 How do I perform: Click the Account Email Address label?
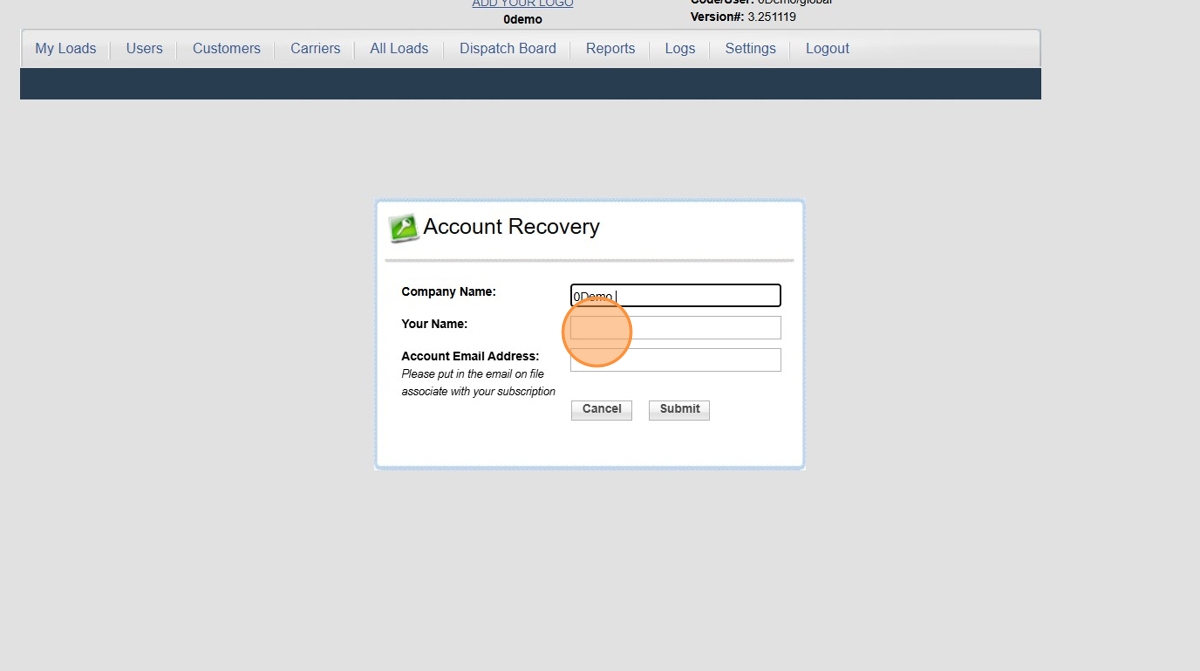tap(470, 356)
